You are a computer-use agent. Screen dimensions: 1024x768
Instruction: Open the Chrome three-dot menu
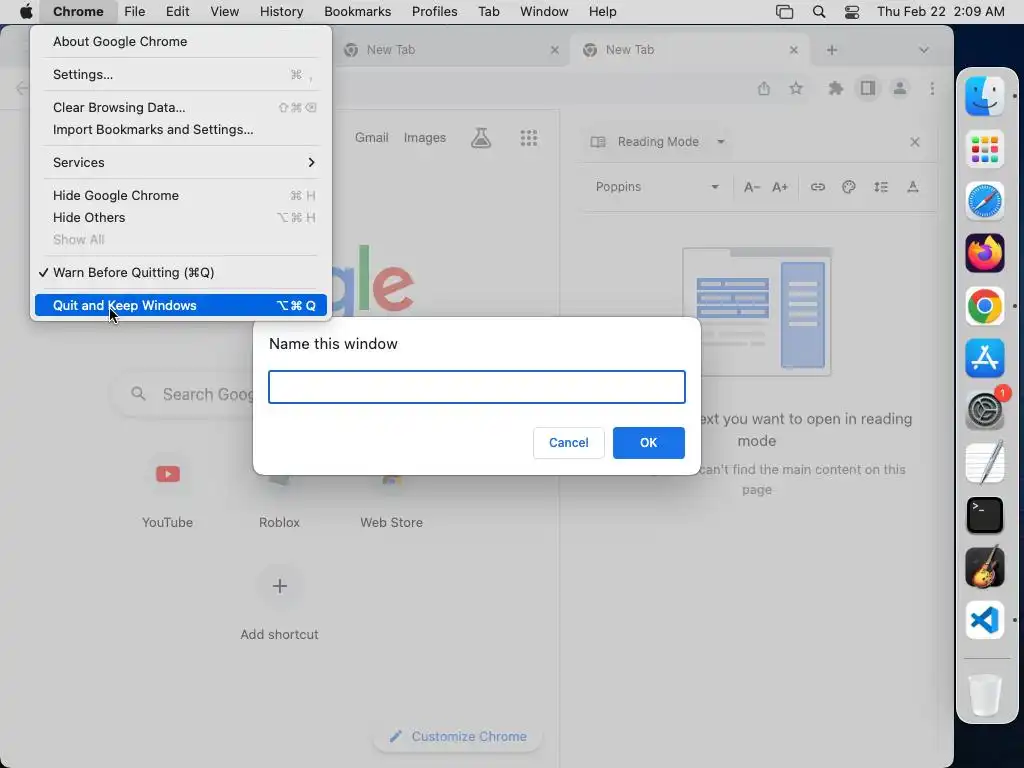pyautogui.click(x=932, y=88)
